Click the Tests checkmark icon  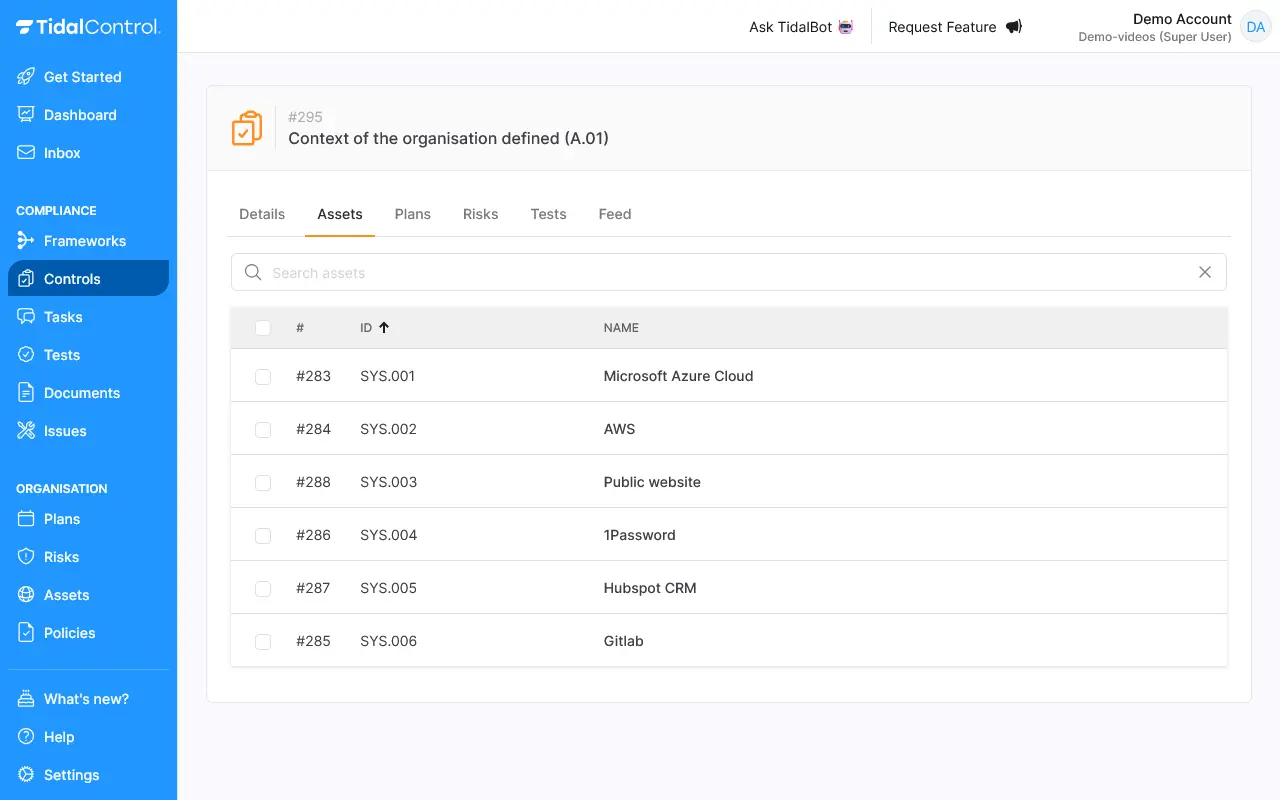pyautogui.click(x=26, y=355)
